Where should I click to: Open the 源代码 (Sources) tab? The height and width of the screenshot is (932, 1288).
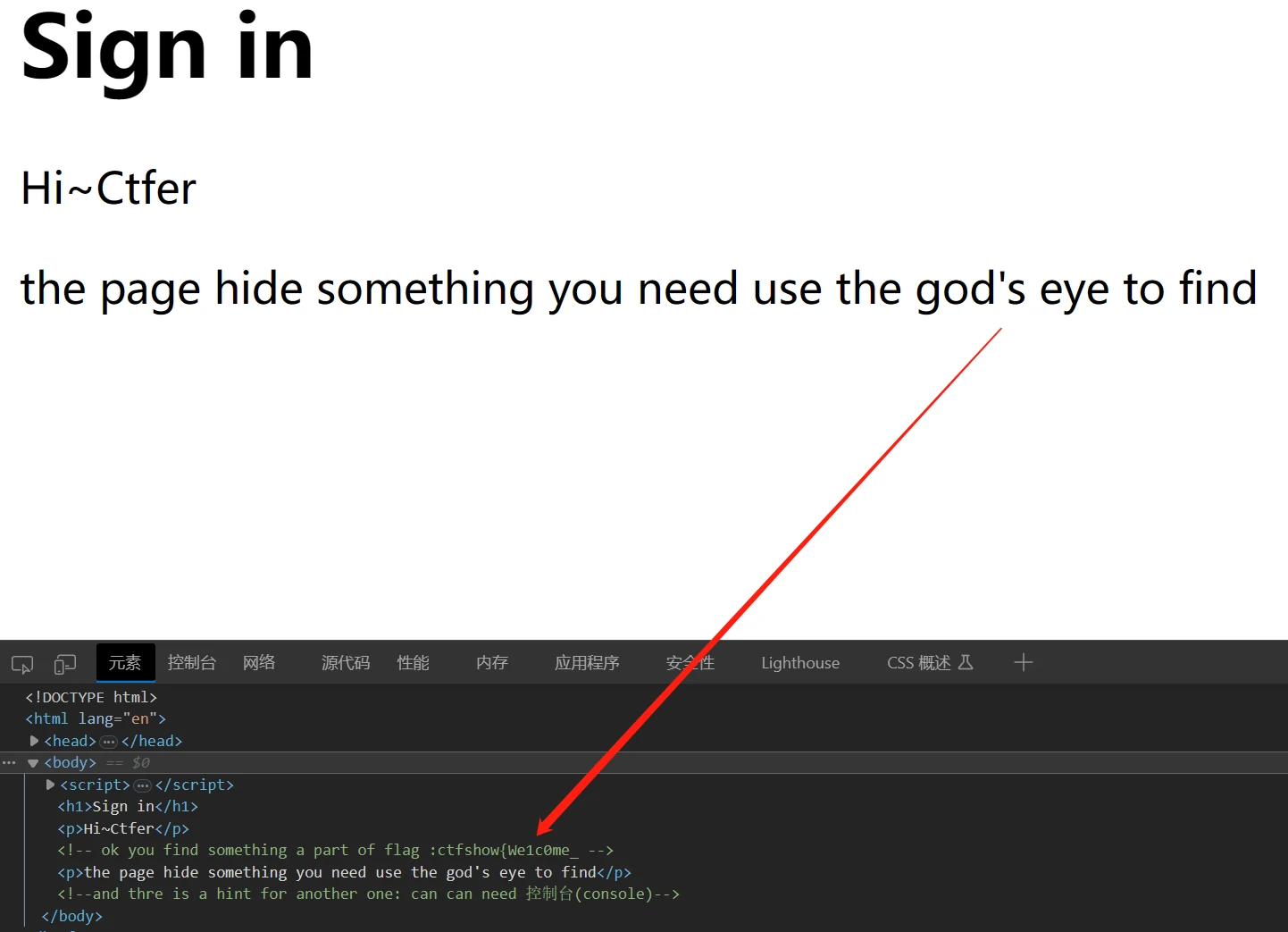[345, 662]
